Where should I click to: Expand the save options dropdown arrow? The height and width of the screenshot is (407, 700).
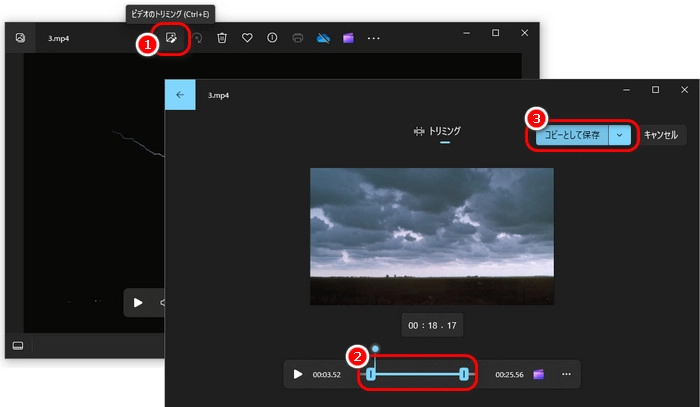coord(619,135)
